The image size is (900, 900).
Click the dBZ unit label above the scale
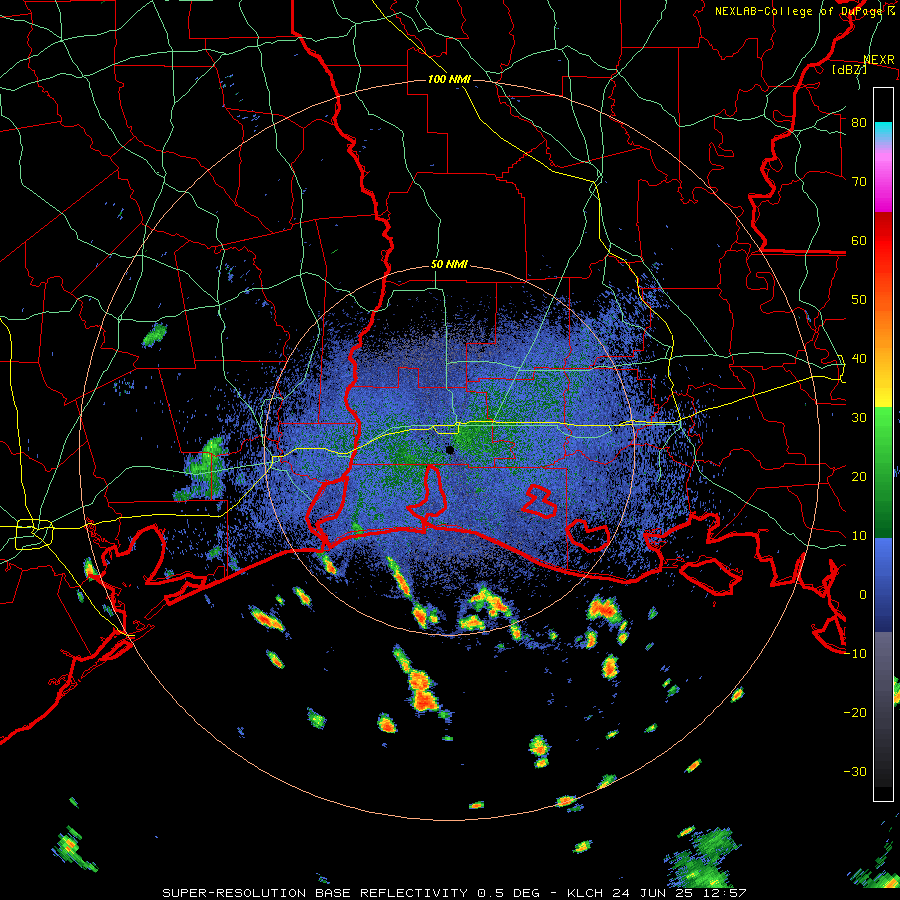click(849, 69)
